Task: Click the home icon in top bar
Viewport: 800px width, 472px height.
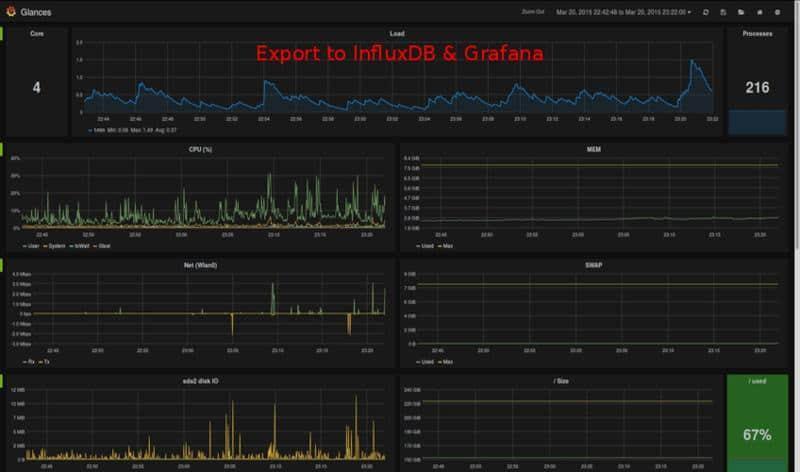Action: coord(759,12)
